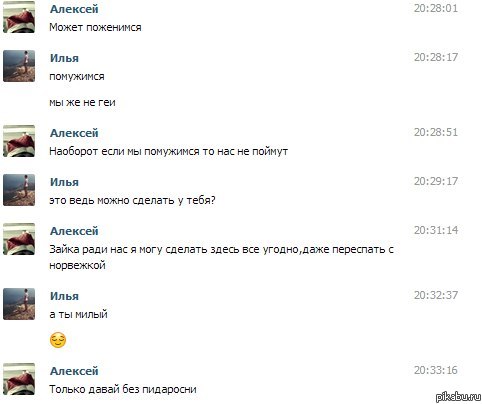Select the message 'это ведь можно сделать у тебя?'

coord(132,200)
